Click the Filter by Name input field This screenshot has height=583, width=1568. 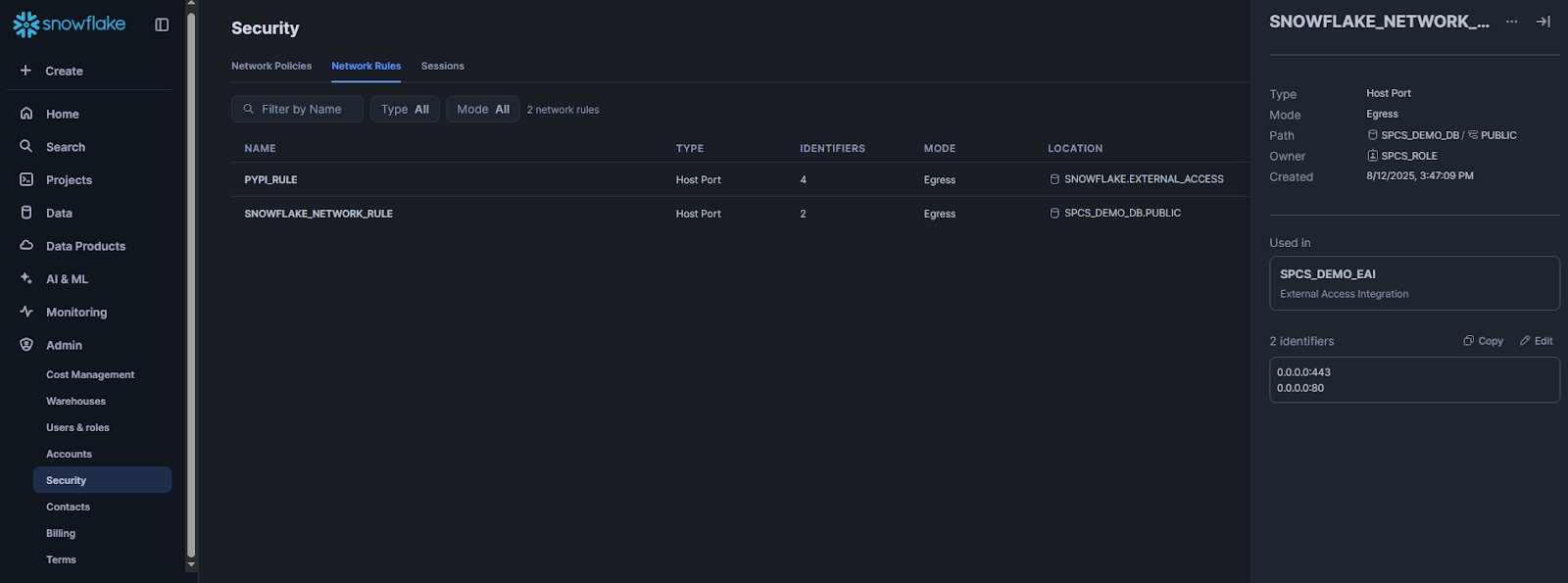point(297,109)
